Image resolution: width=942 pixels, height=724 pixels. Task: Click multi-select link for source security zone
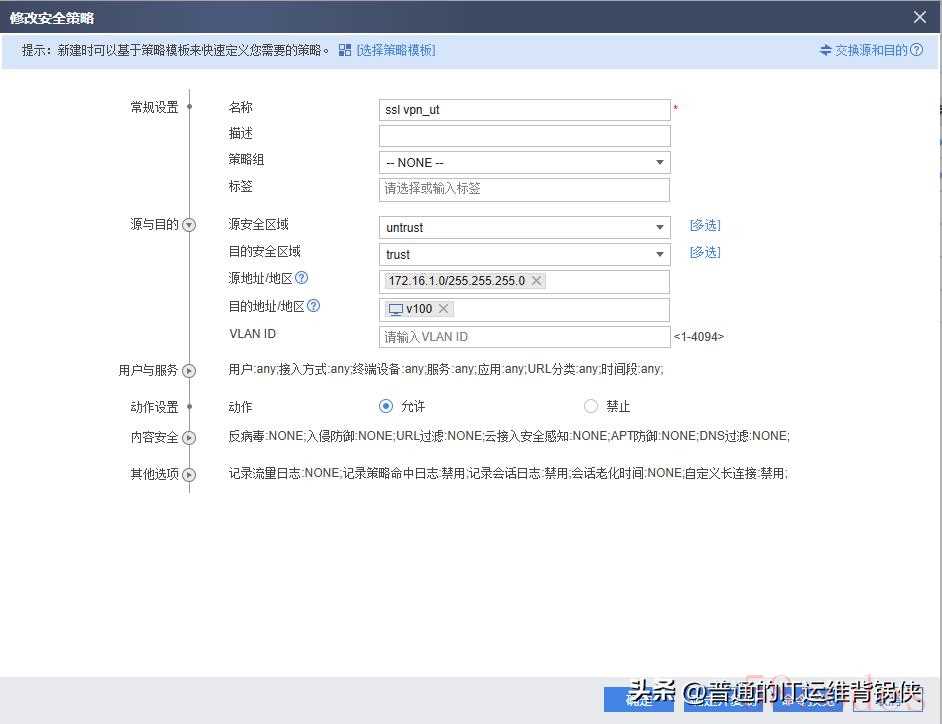coord(704,226)
